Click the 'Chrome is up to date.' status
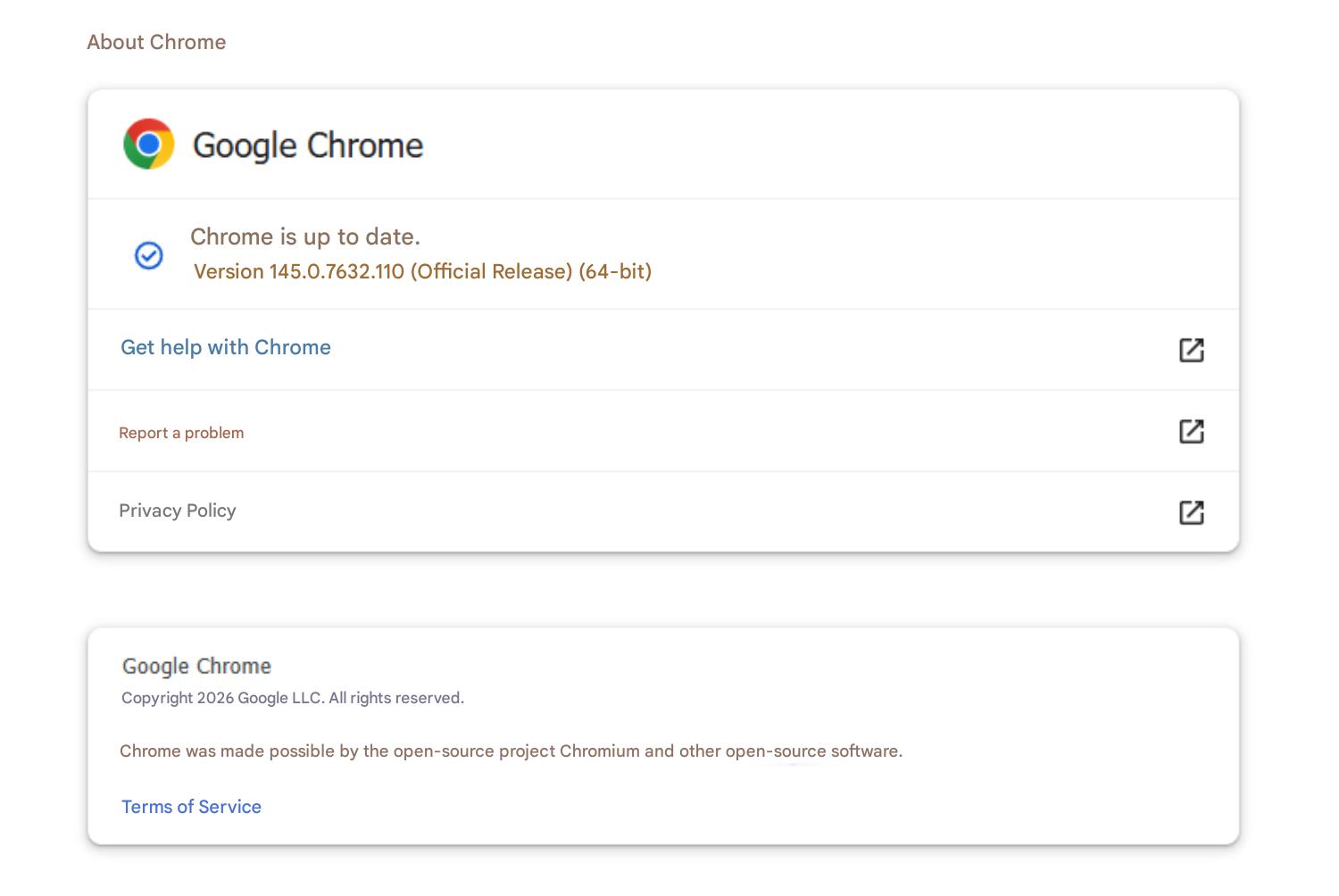 point(305,236)
